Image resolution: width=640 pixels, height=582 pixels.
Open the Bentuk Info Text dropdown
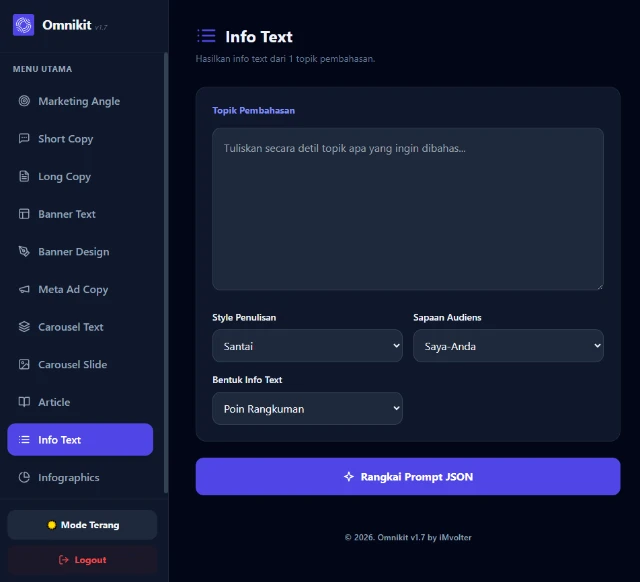[307, 409]
